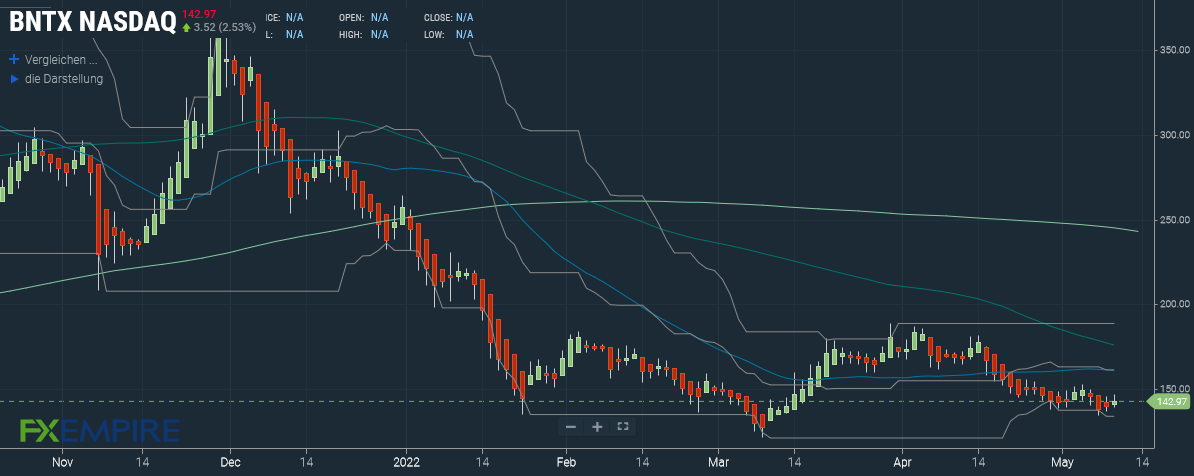The image size is (1194, 476).
Task: Click the Mar date label on time axis
Action: [x=718, y=462]
